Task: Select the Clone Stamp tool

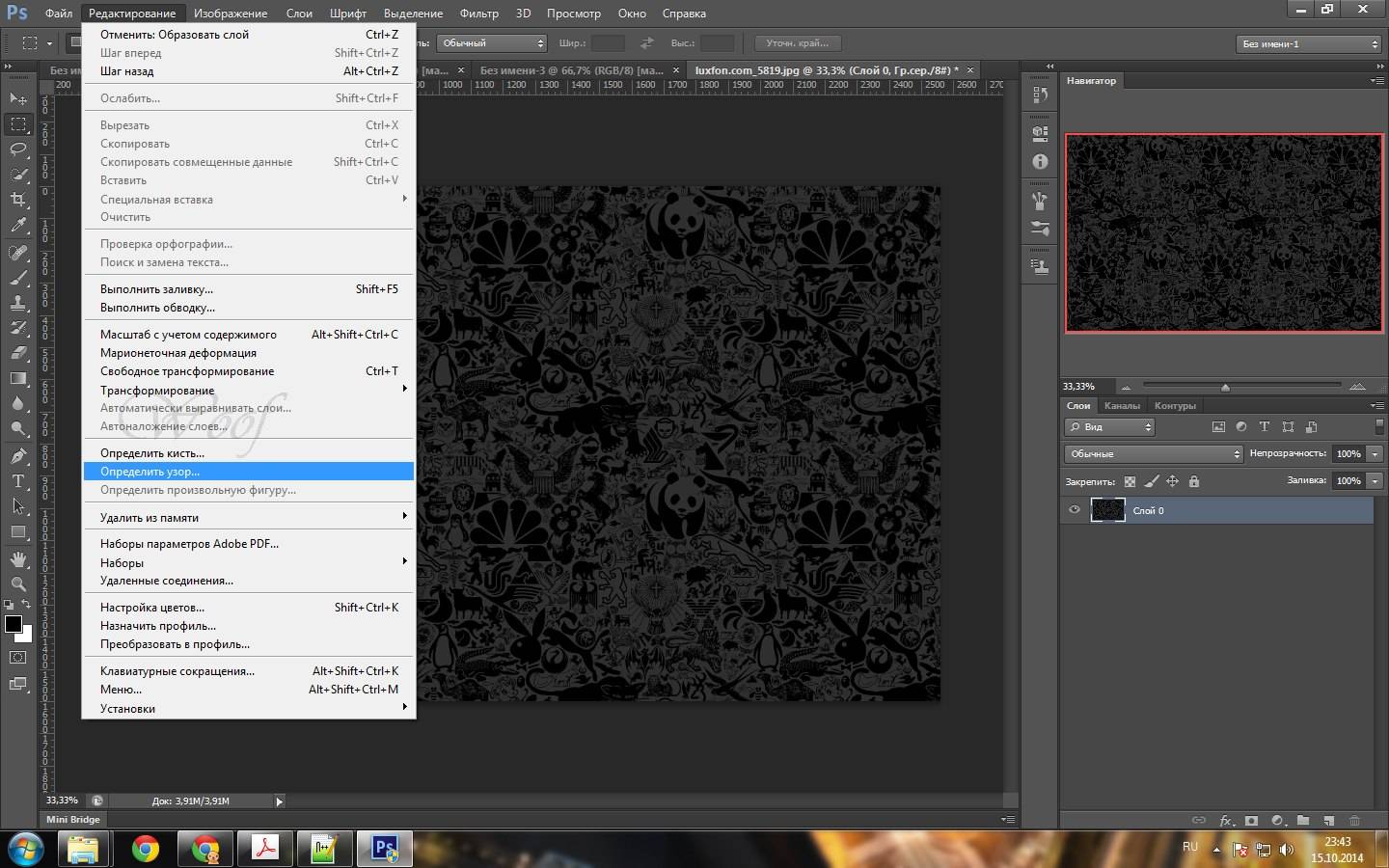Action: point(18,302)
